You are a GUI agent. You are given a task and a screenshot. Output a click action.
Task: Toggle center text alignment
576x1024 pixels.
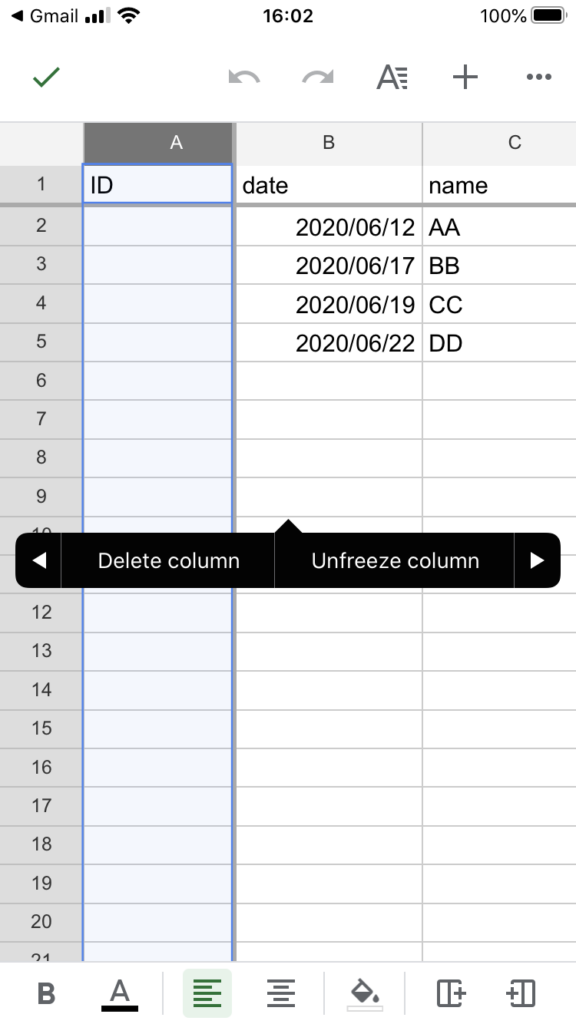click(x=281, y=994)
